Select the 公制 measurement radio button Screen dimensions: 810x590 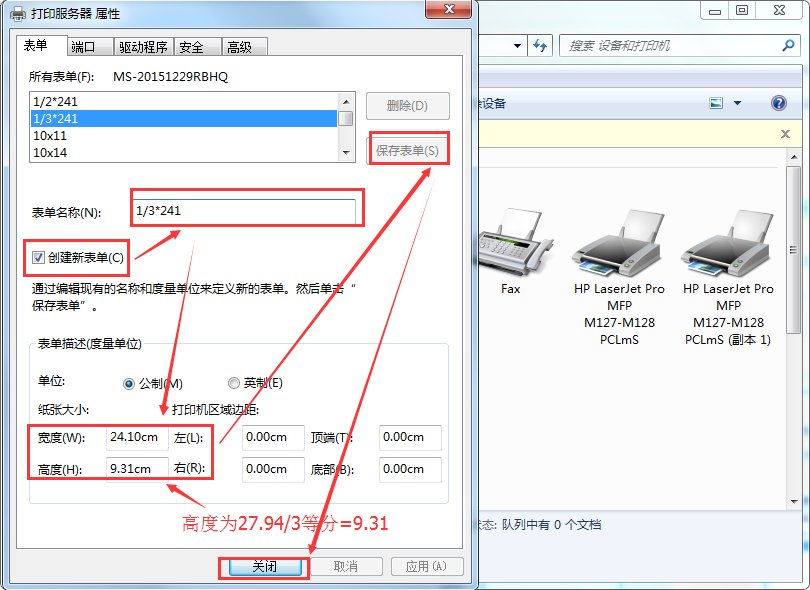click(129, 384)
